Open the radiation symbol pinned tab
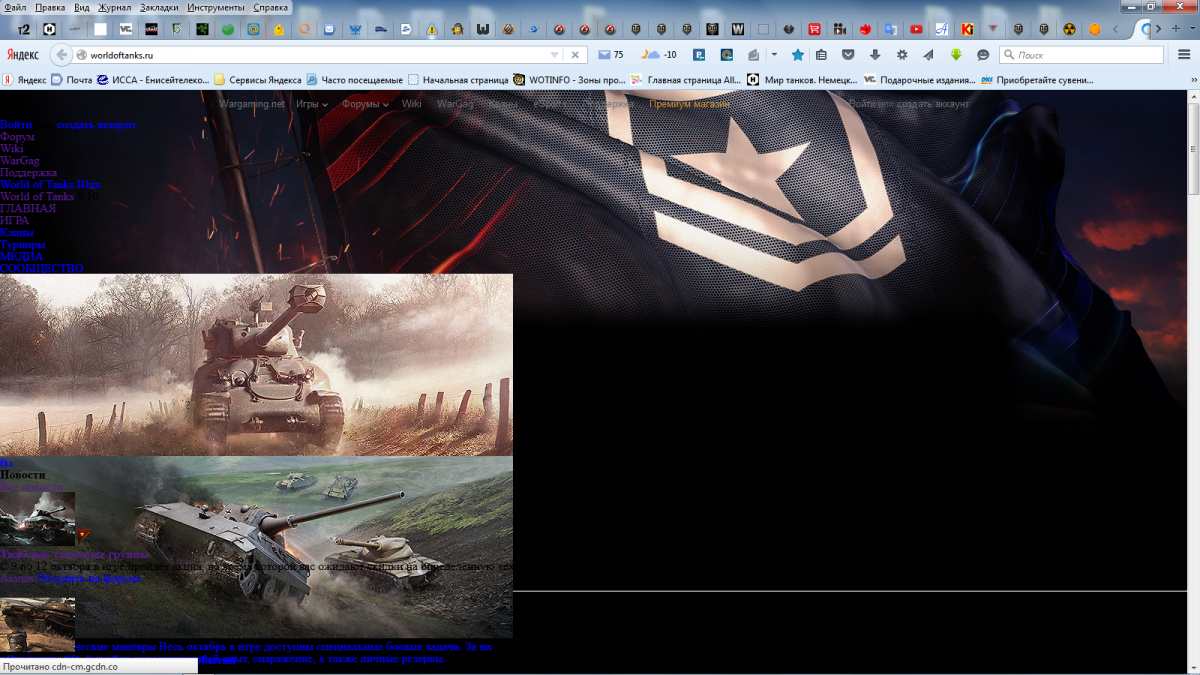This screenshot has height=675, width=1200. pos(1069,29)
